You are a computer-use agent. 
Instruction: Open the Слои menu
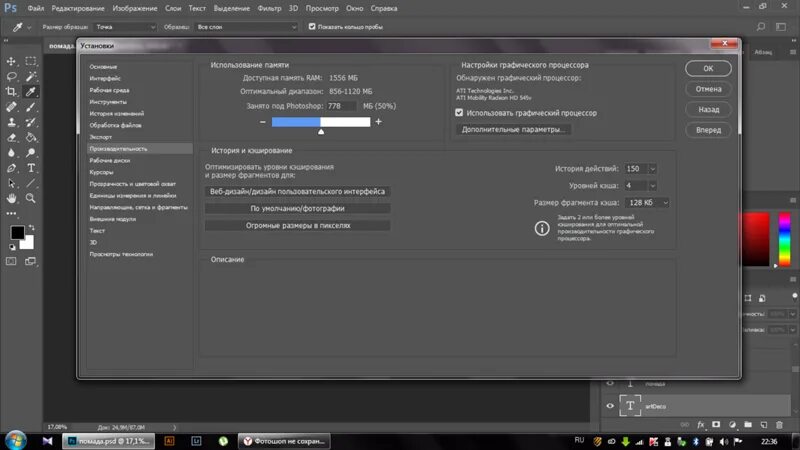click(173, 9)
